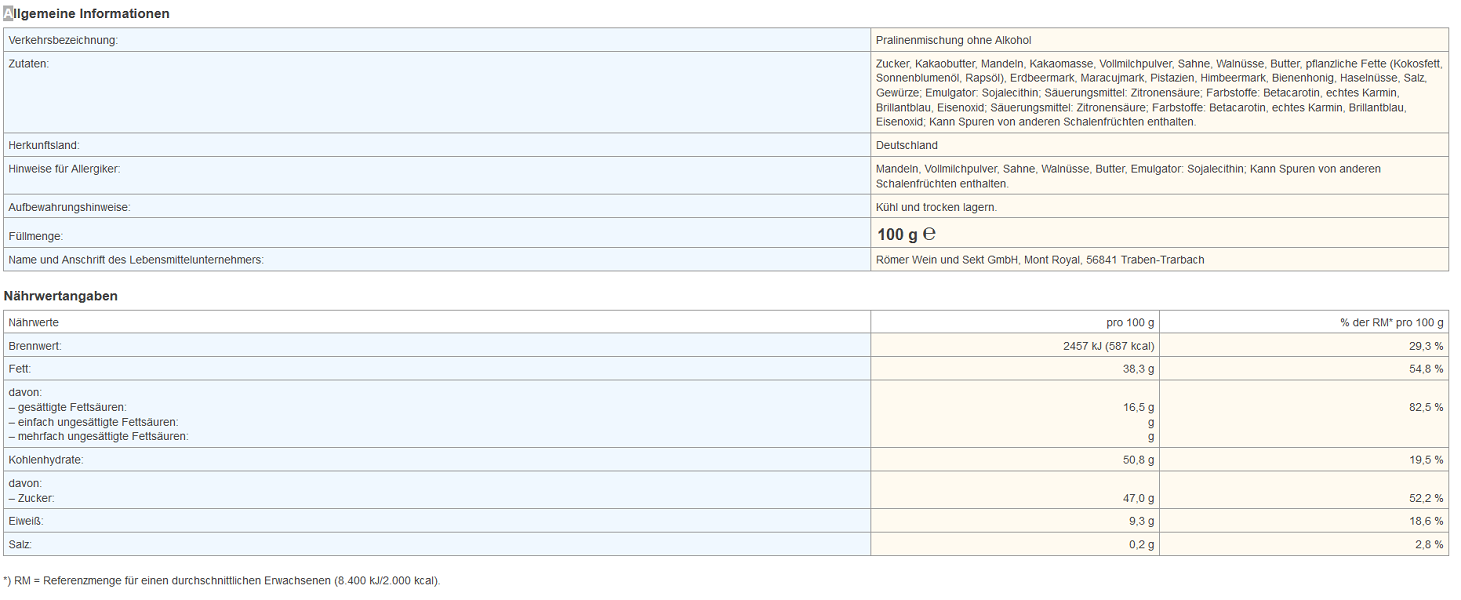Click the Aufbewahrungshinweise label
1461x600 pixels.
point(70,207)
